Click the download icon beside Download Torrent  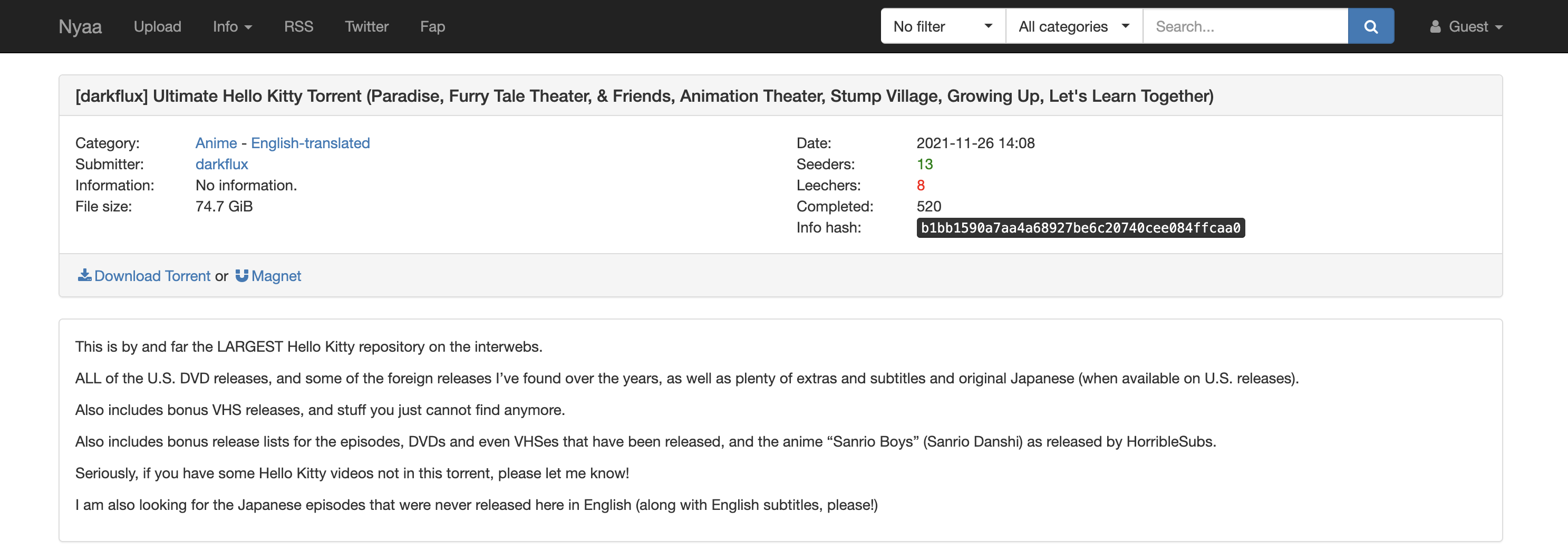click(x=84, y=276)
